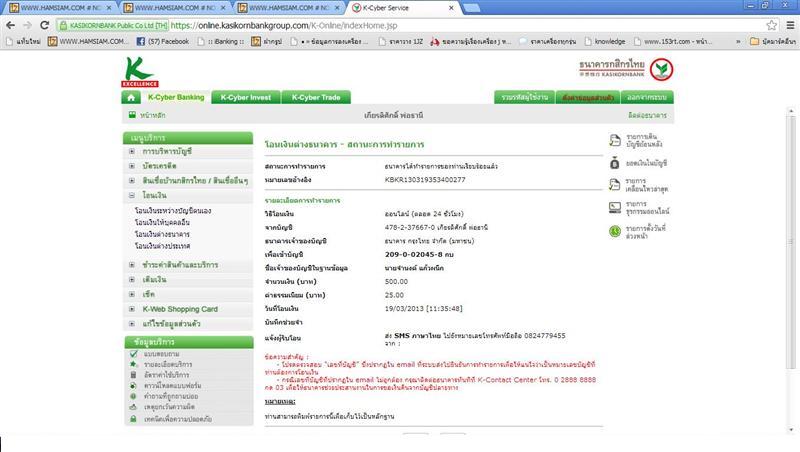Click the star รายละเอียดบริการ icon

133,364
